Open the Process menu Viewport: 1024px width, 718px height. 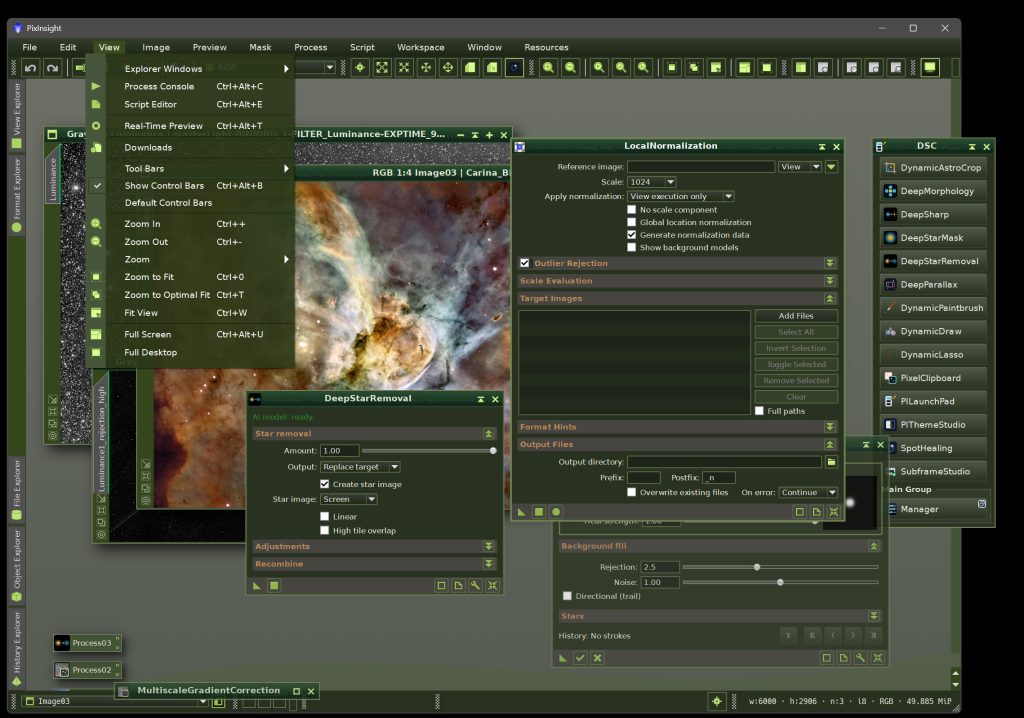tap(310, 47)
